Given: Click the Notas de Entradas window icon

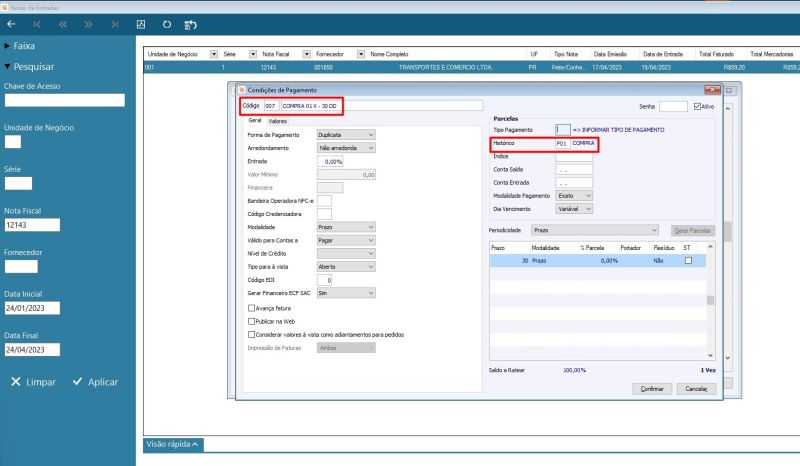Looking at the screenshot, I should tap(5, 7).
